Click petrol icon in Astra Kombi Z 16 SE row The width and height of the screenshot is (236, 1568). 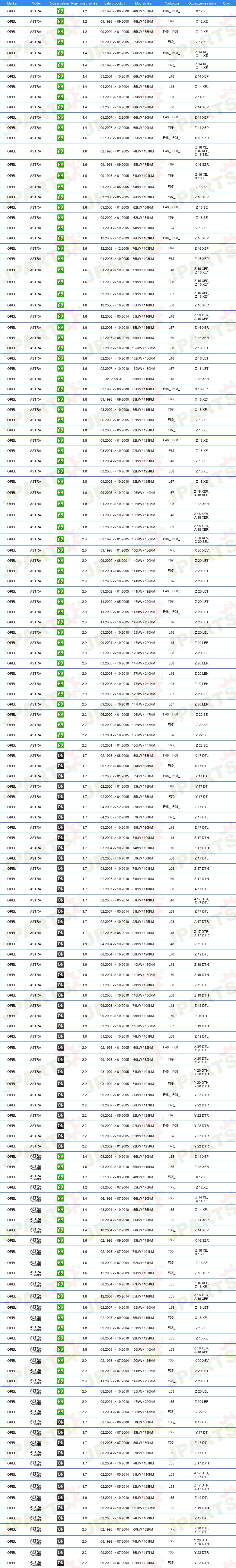coord(60,1262)
